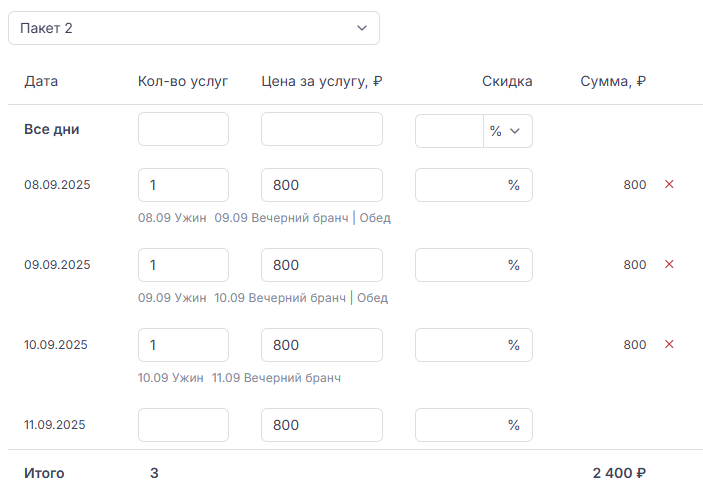Click empty quantity field for 11.09.2025

pyautogui.click(x=183, y=425)
